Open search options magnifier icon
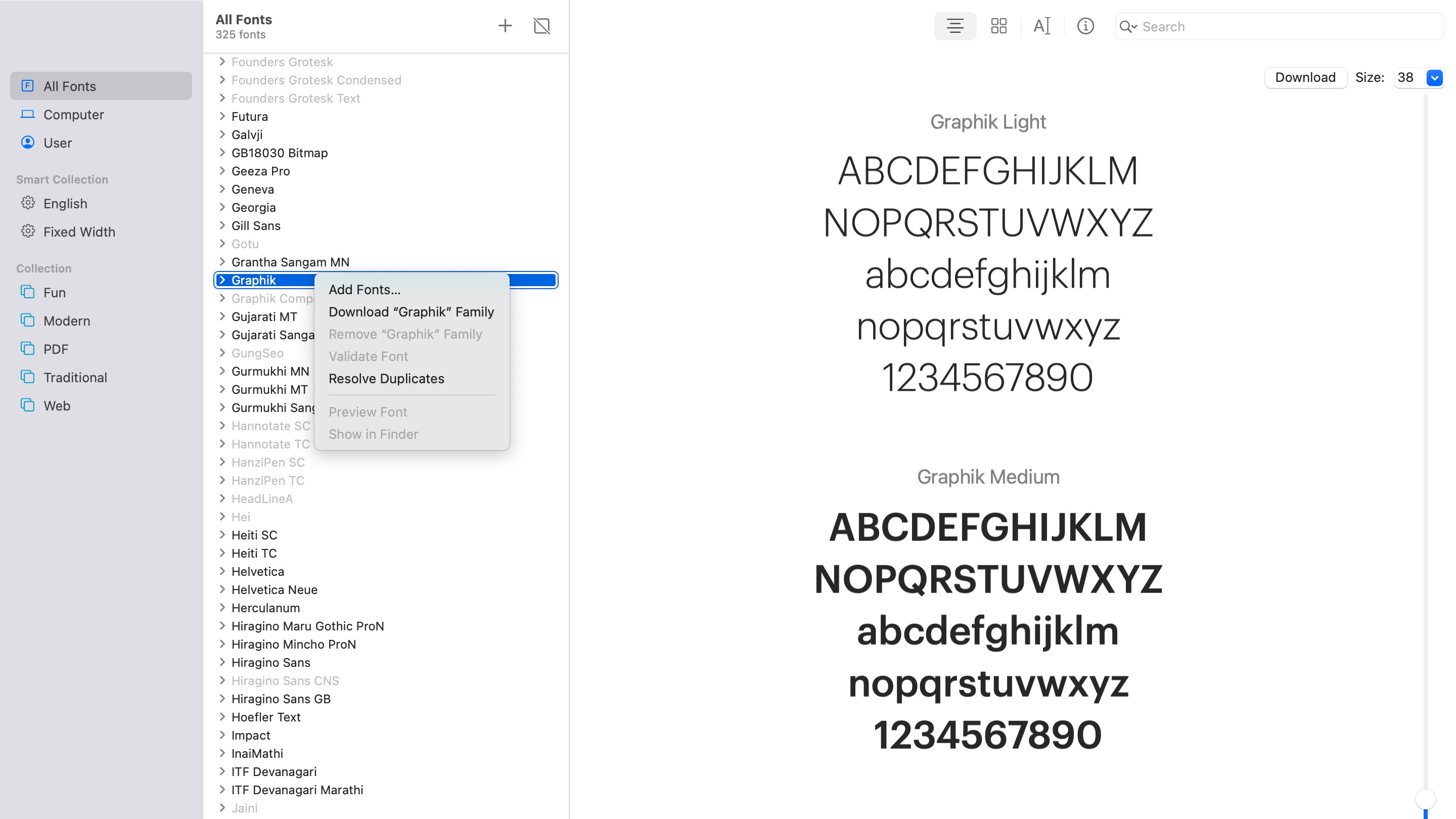Screen dimensions: 1456x819 [1127, 27]
